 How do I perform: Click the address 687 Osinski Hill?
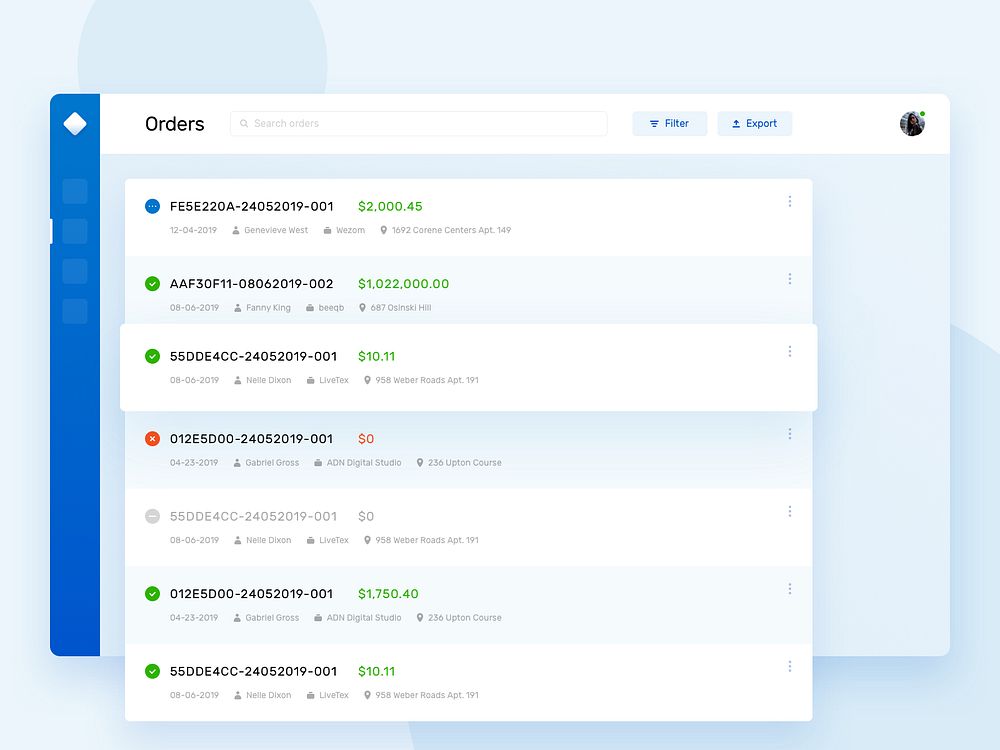(401, 307)
